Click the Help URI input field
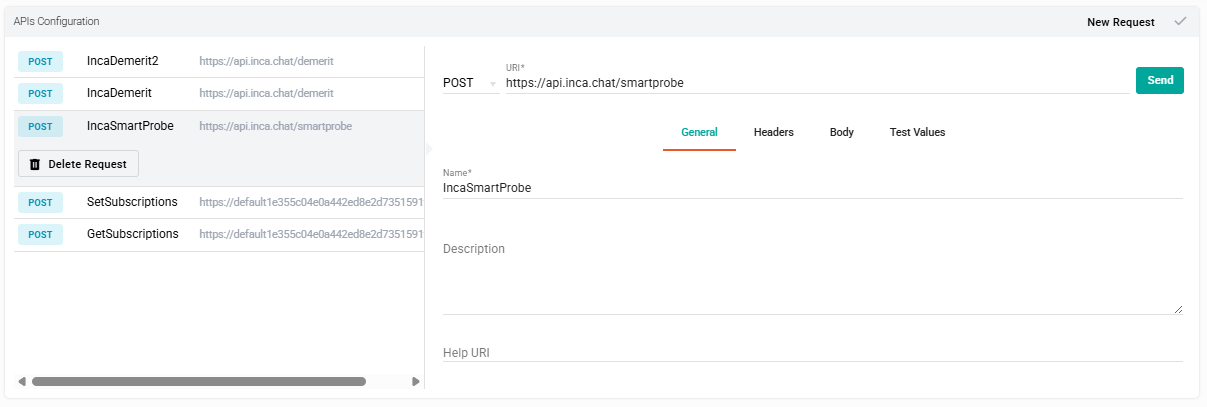 [x=812, y=352]
